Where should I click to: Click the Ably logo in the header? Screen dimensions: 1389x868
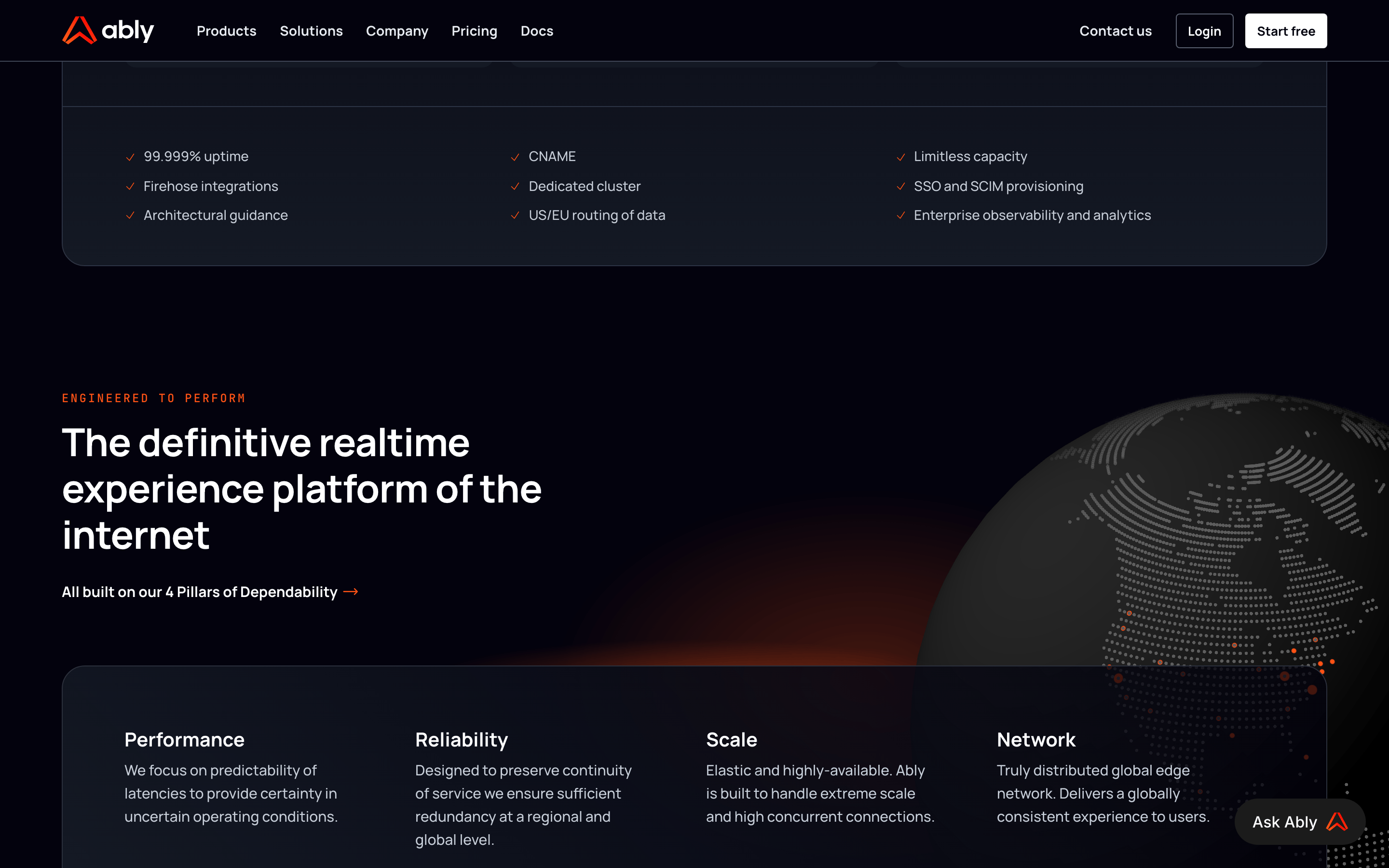[108, 30]
